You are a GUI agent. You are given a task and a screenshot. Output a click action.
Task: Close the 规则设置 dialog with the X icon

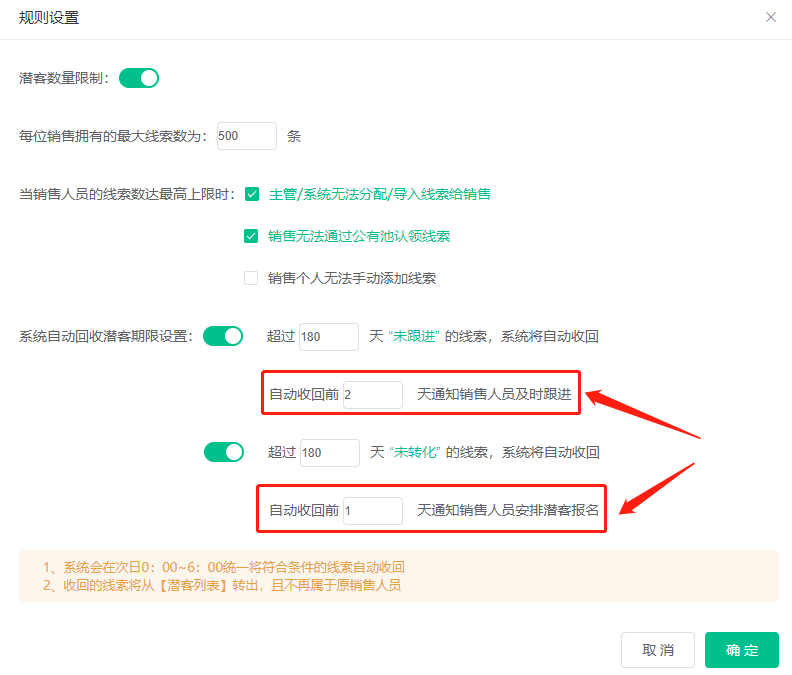pos(770,17)
